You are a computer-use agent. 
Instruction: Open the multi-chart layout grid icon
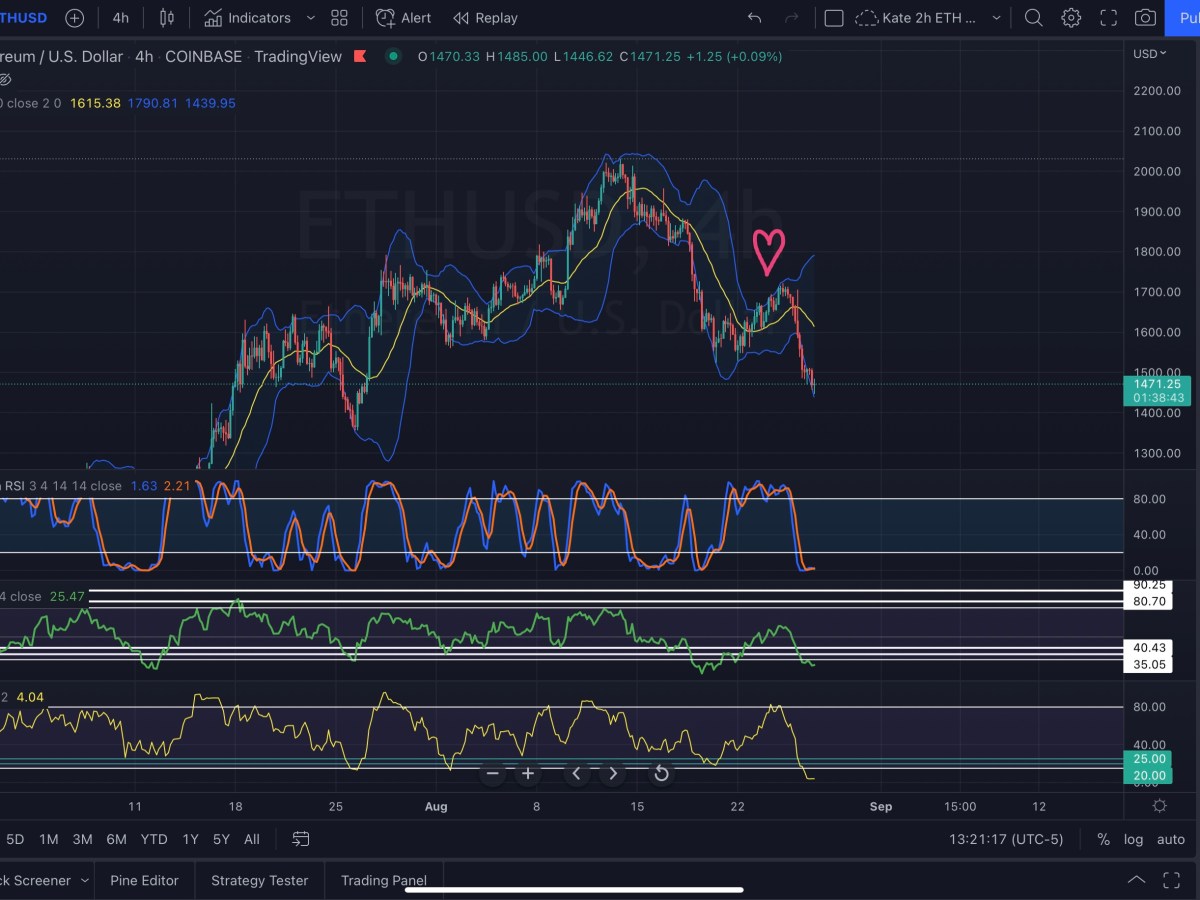[339, 17]
